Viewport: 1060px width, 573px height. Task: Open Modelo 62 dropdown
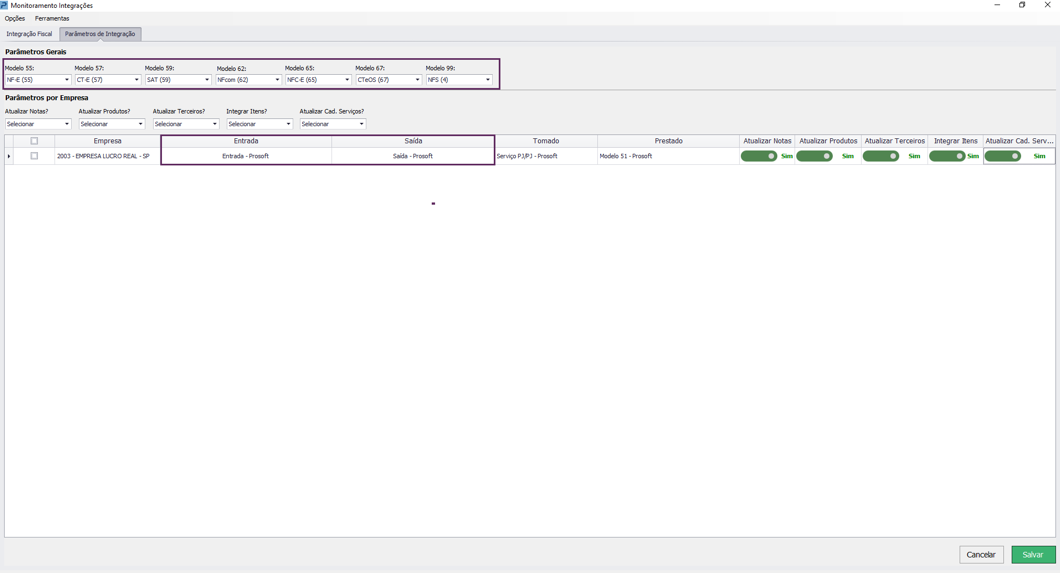coord(248,80)
